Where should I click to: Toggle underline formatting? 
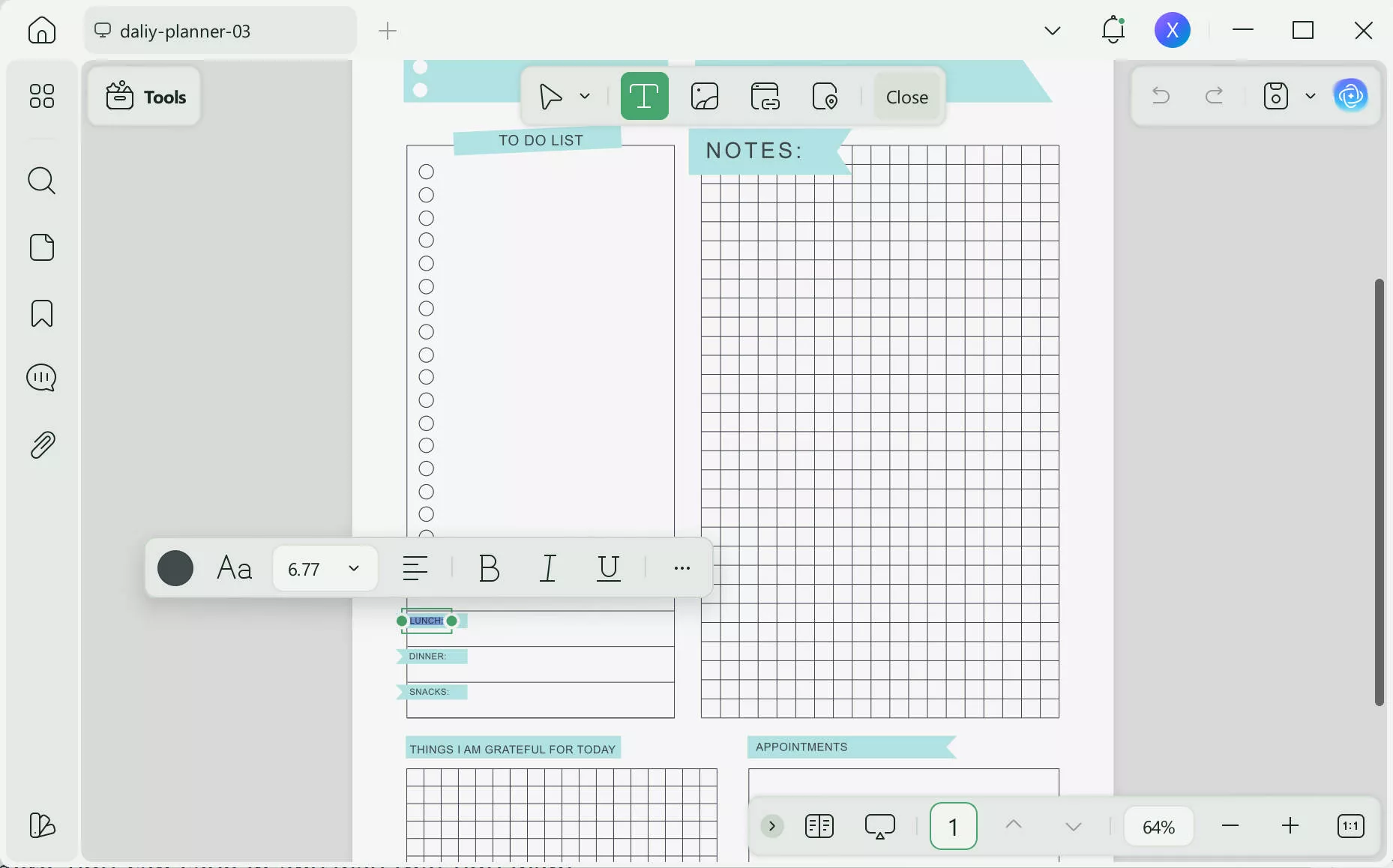pyautogui.click(x=609, y=568)
